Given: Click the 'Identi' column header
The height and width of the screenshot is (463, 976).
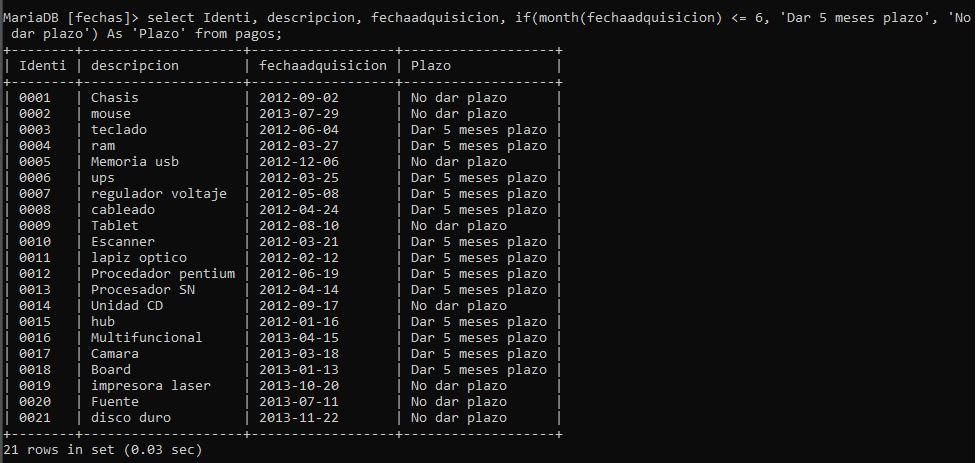Looking at the screenshot, I should pos(43,66).
